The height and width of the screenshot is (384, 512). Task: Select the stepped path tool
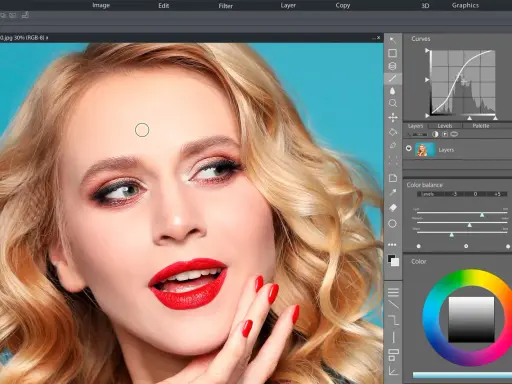[x=394, y=320]
